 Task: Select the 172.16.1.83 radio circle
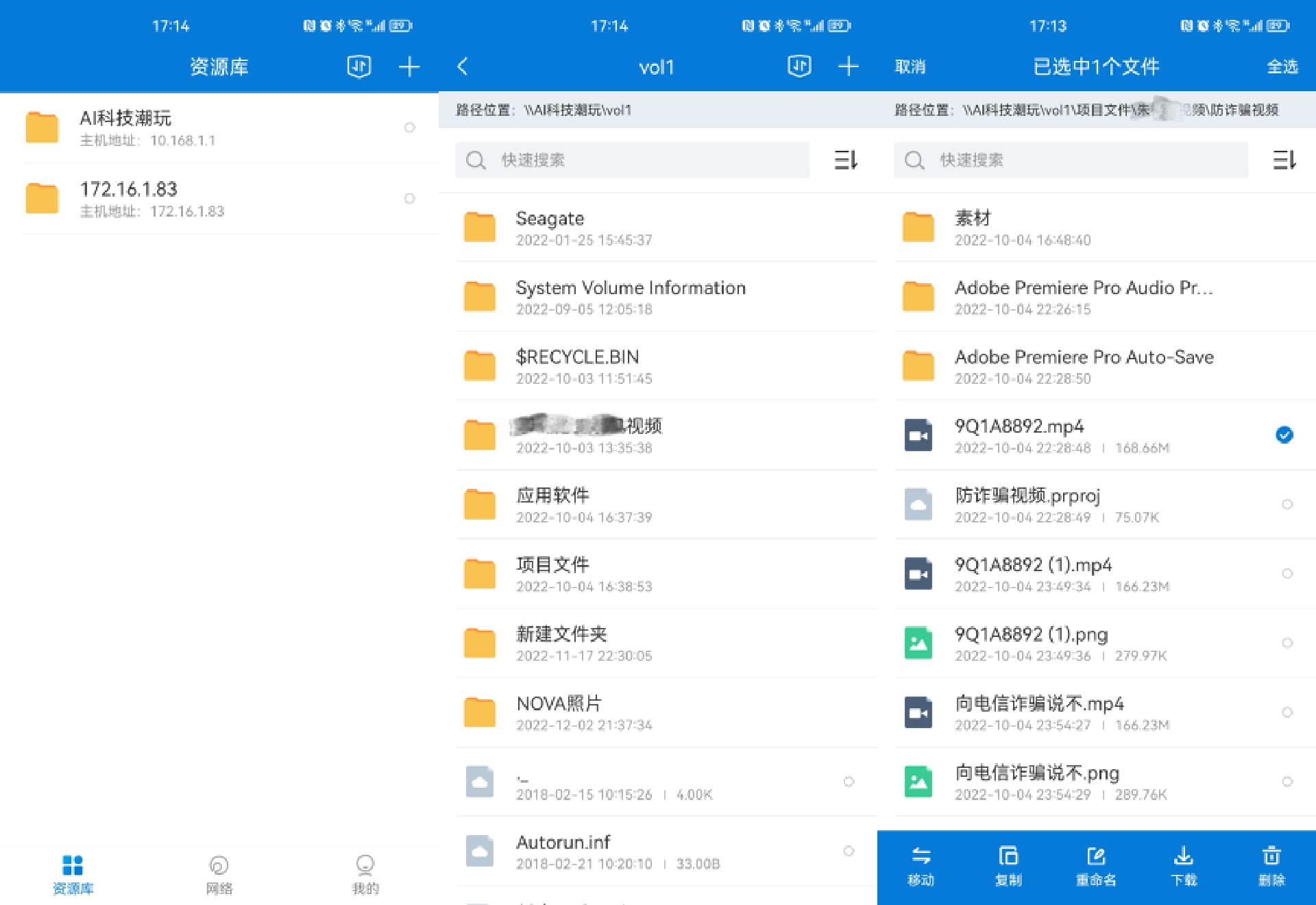pos(410,198)
